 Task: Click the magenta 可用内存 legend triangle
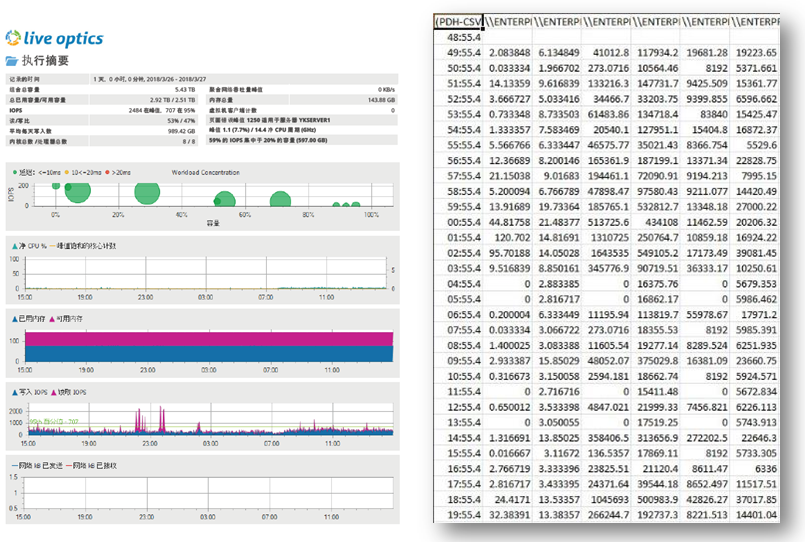[52, 319]
